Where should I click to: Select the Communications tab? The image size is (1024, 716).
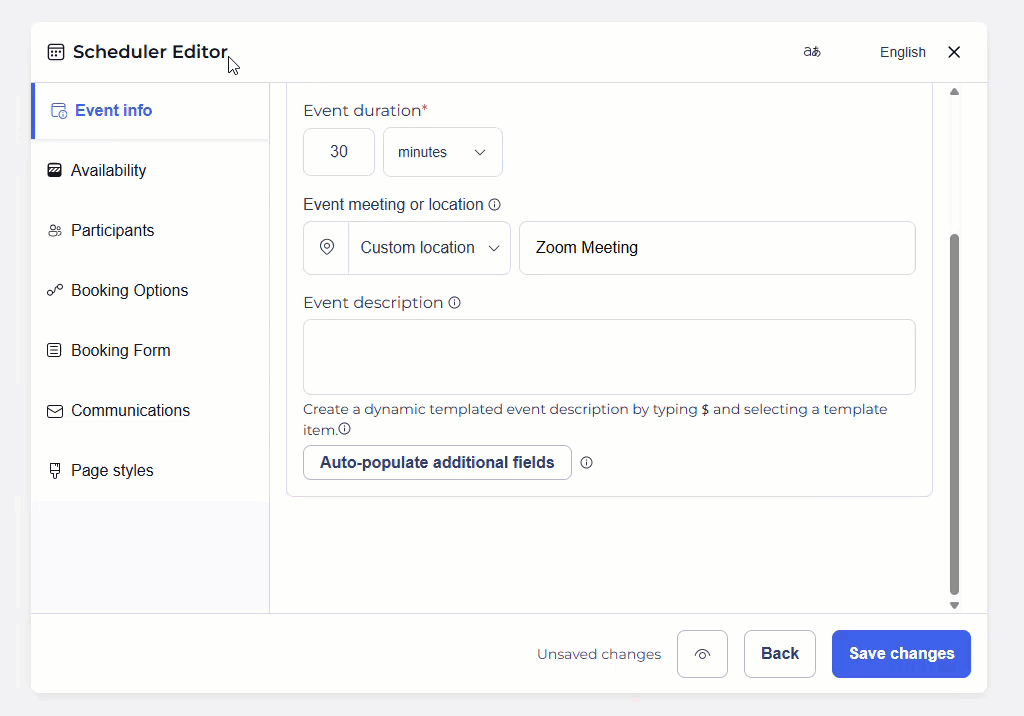[130, 411]
